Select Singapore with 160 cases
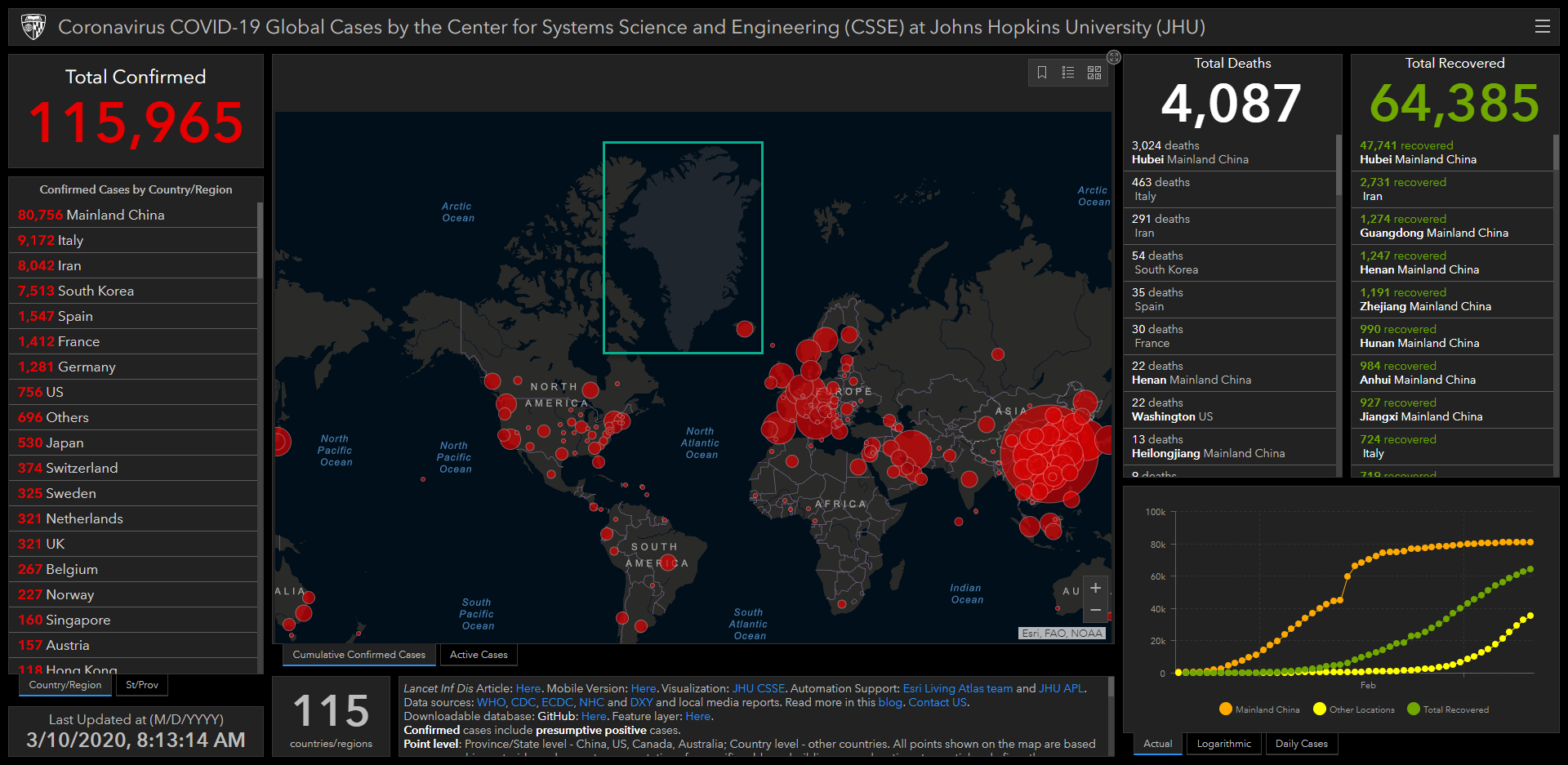1568x765 pixels. [135, 620]
